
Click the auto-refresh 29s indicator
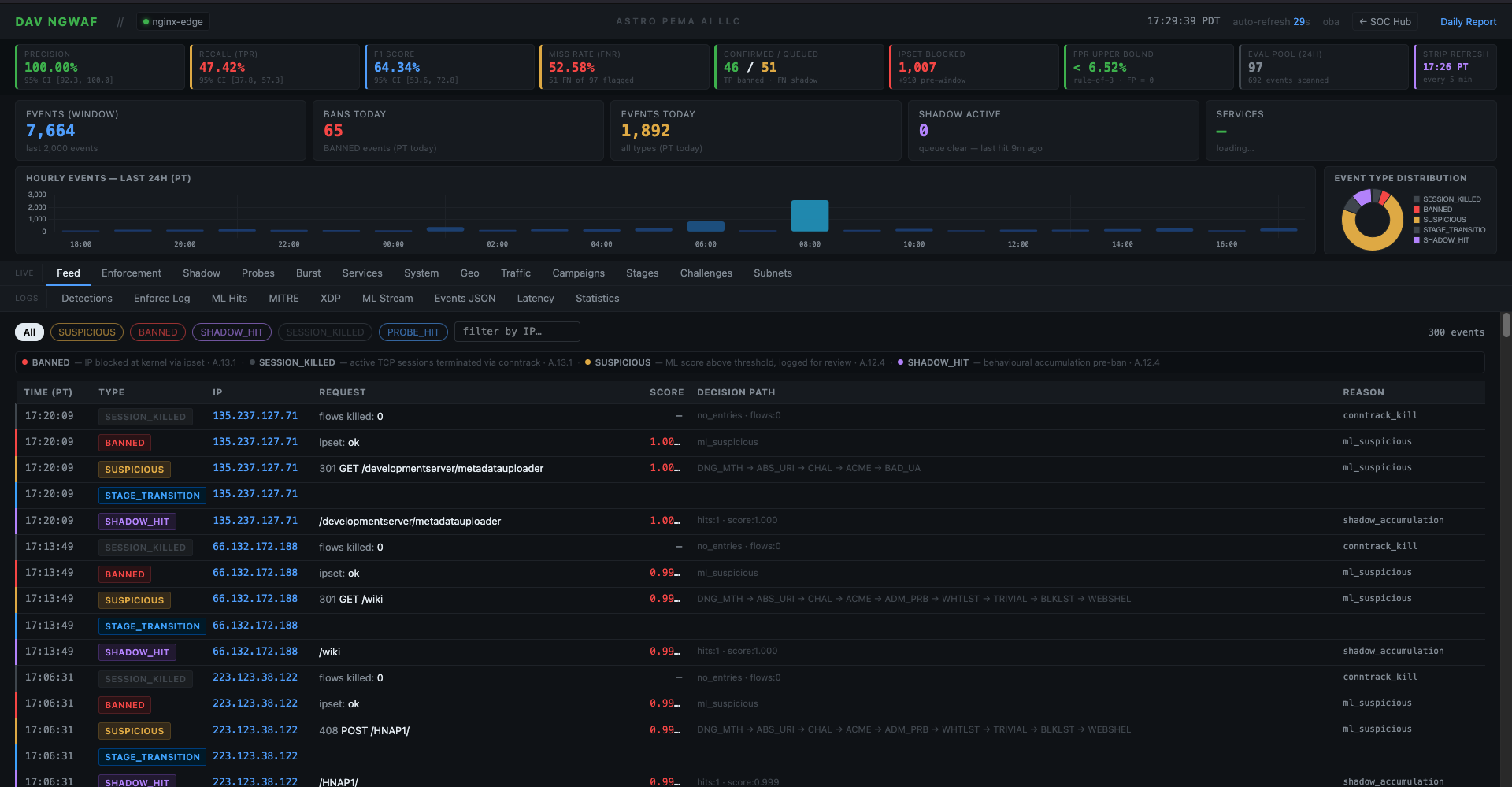tap(1271, 22)
